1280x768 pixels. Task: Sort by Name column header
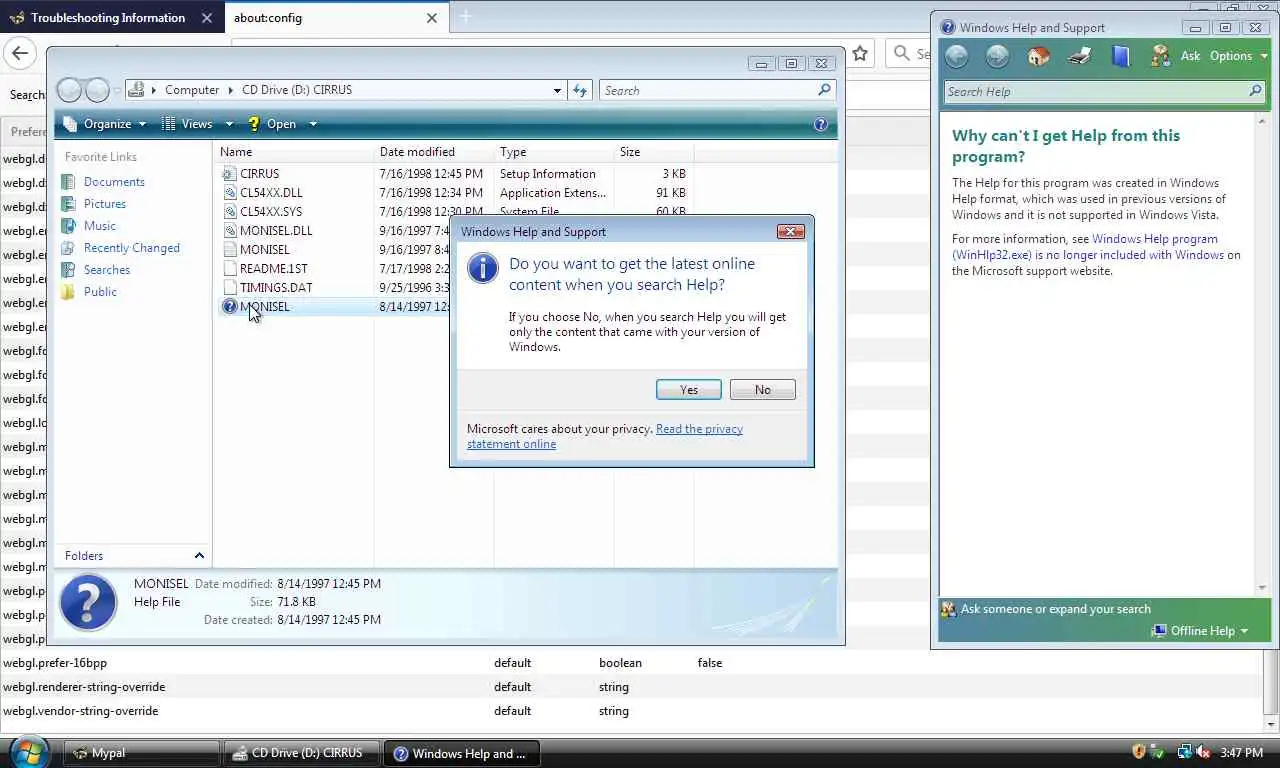click(x=294, y=152)
